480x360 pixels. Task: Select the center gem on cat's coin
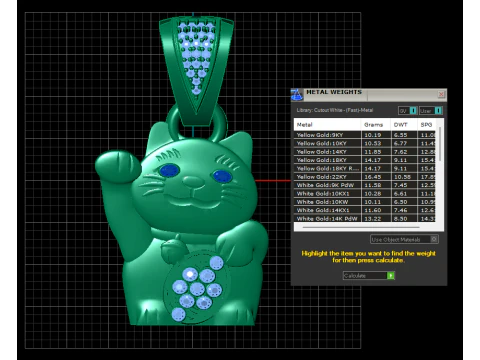[x=197, y=289]
